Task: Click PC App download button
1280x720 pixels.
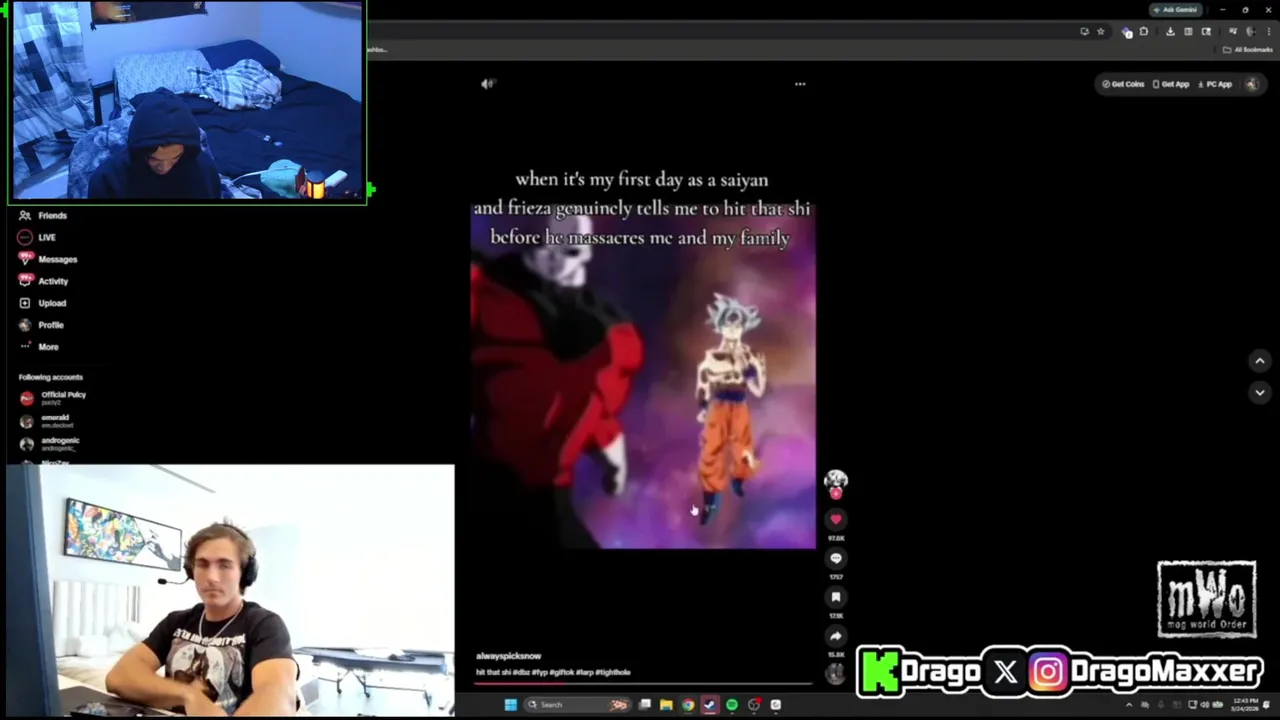Action: coord(1215,84)
